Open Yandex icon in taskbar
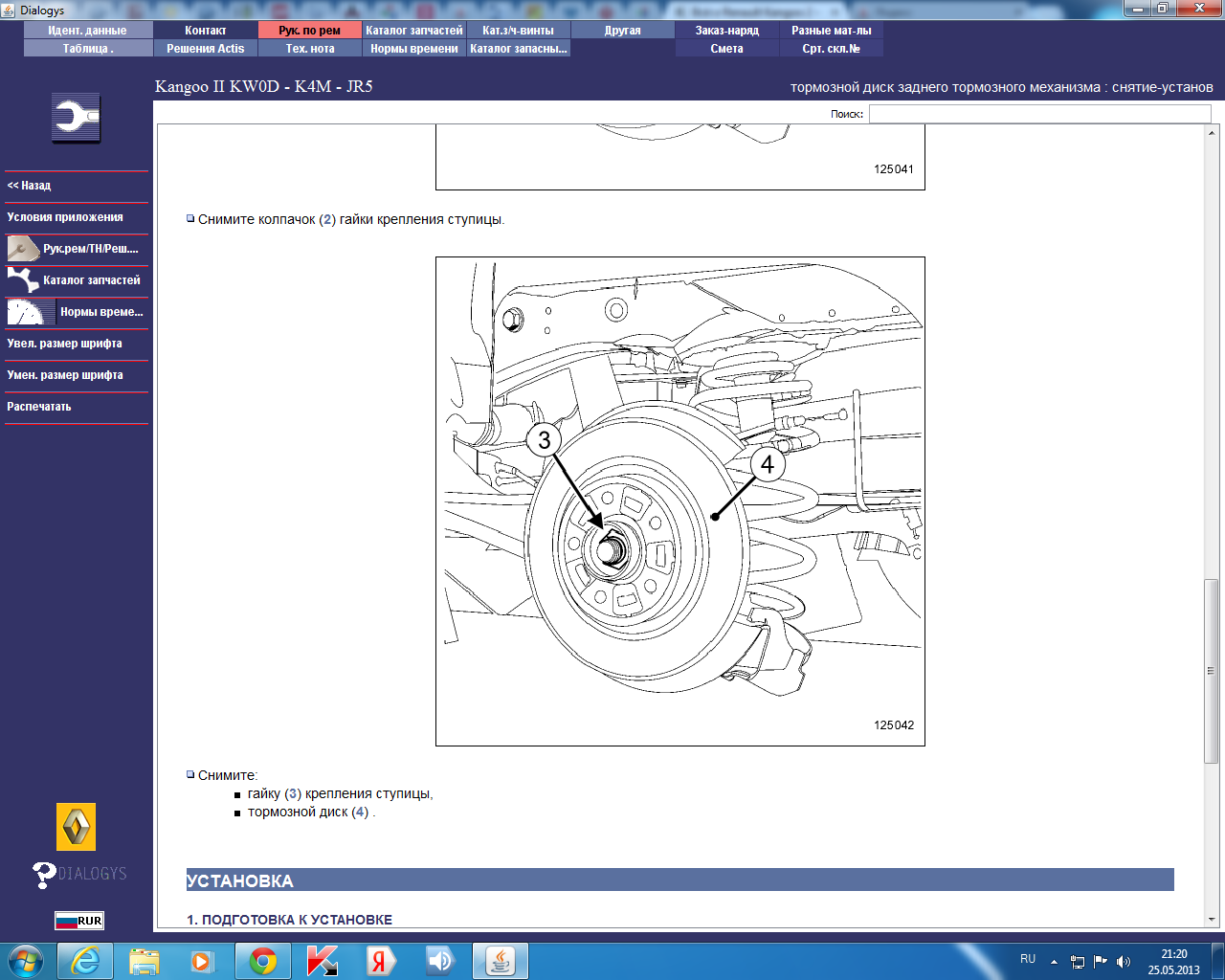 (381, 961)
